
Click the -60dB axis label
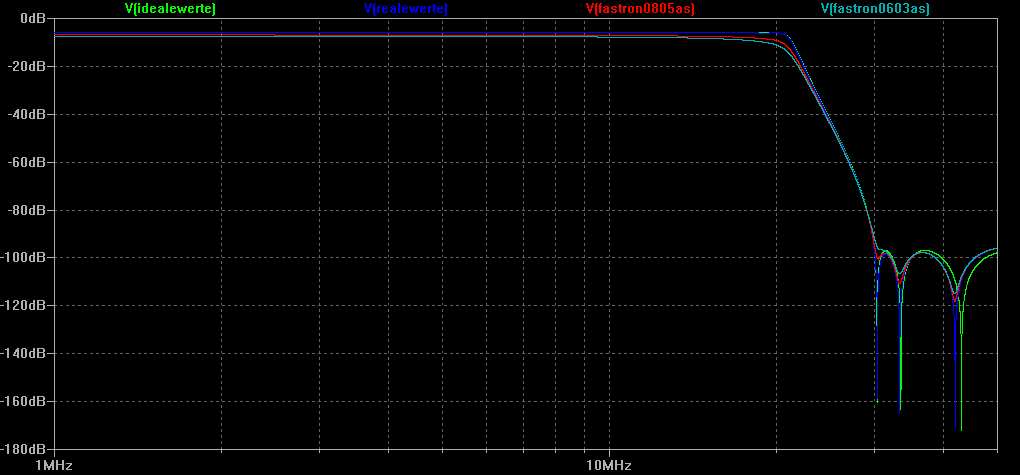point(27,162)
